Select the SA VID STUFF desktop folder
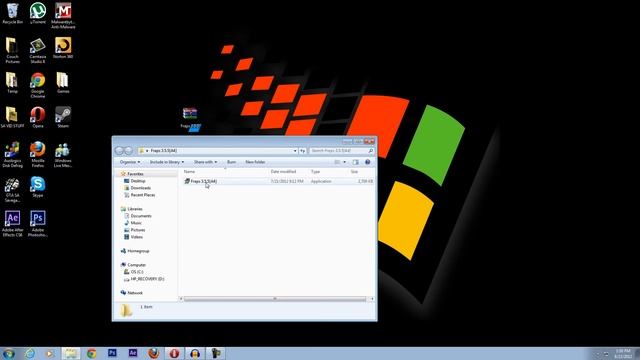 12,118
